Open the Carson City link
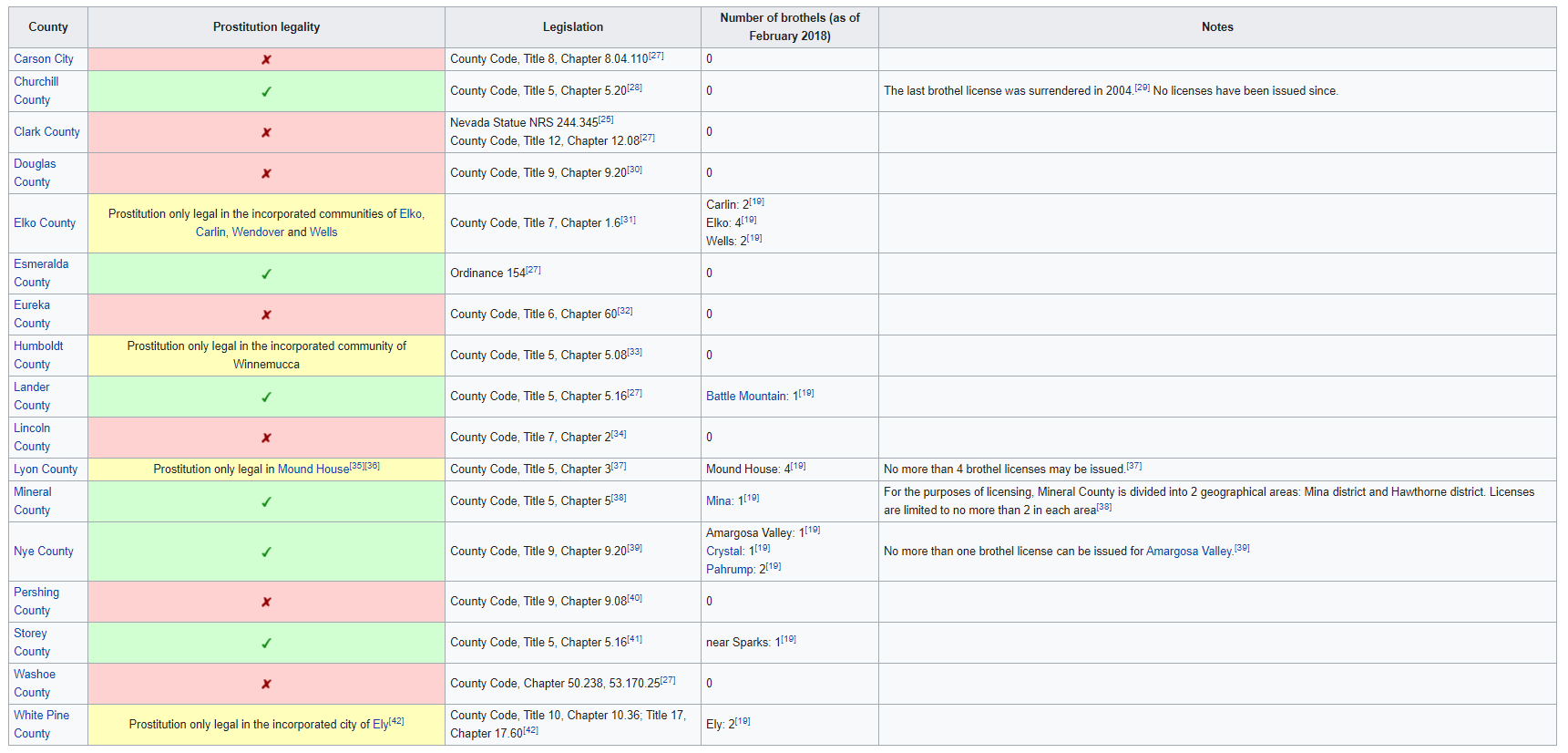Viewport: 1568px width, 753px height. tap(44, 59)
